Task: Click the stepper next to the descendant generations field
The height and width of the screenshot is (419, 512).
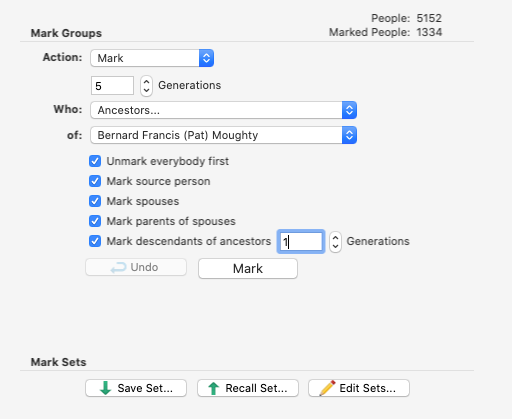Action: click(x=335, y=242)
